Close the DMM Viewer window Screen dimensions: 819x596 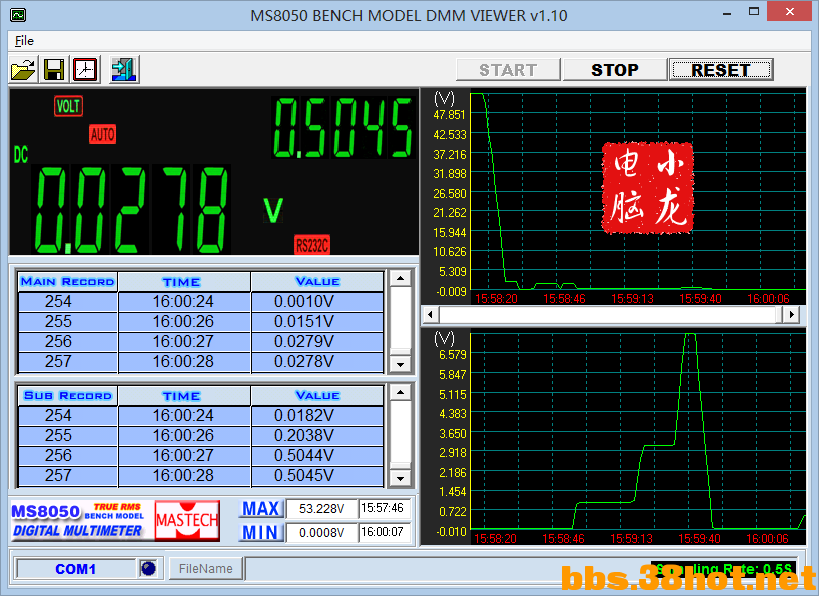click(790, 11)
